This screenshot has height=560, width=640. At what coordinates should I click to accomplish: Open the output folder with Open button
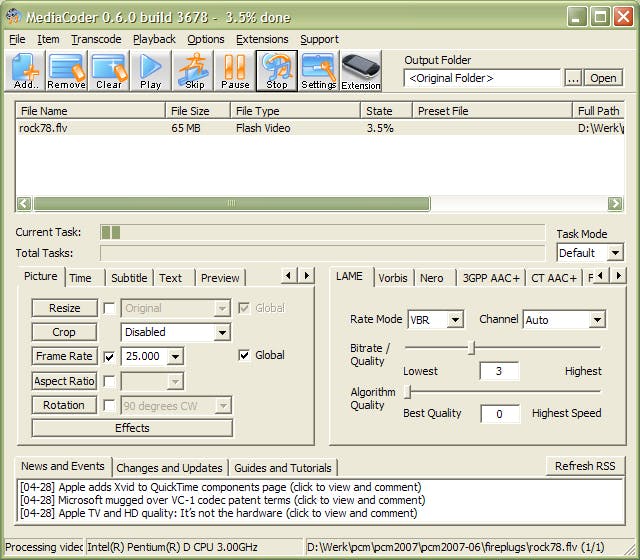click(x=603, y=78)
